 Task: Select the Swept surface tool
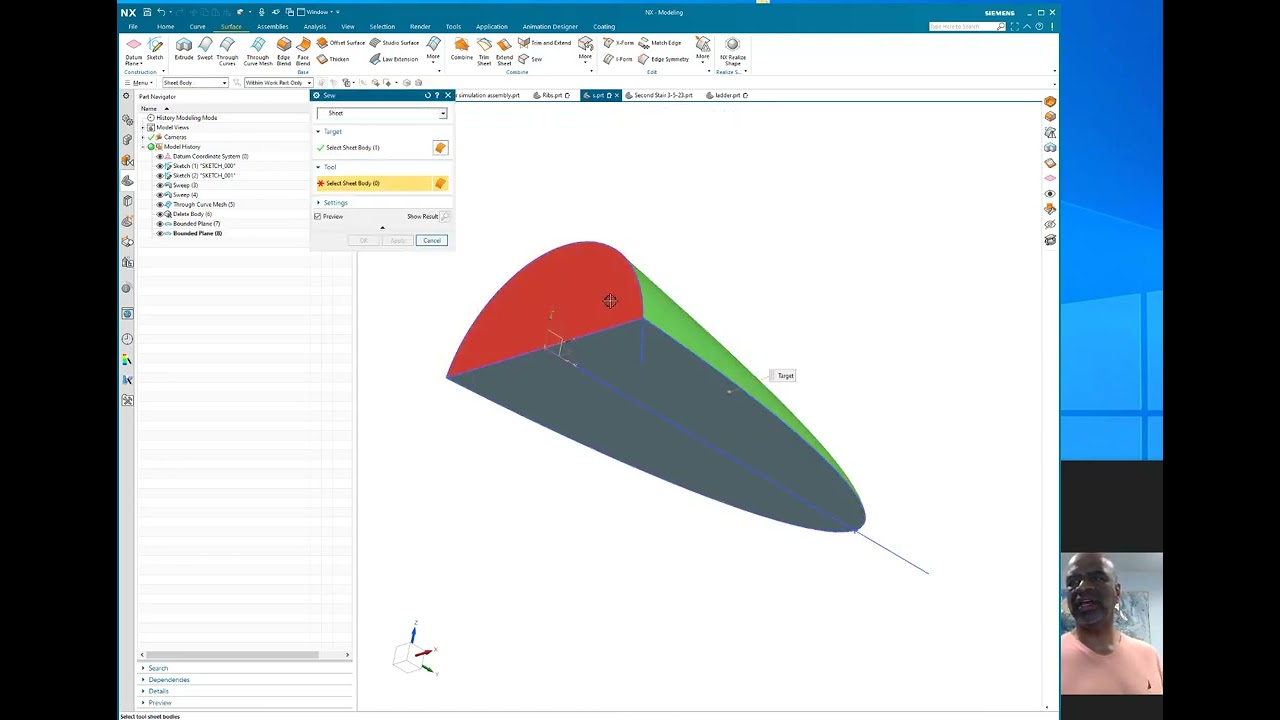pyautogui.click(x=205, y=50)
